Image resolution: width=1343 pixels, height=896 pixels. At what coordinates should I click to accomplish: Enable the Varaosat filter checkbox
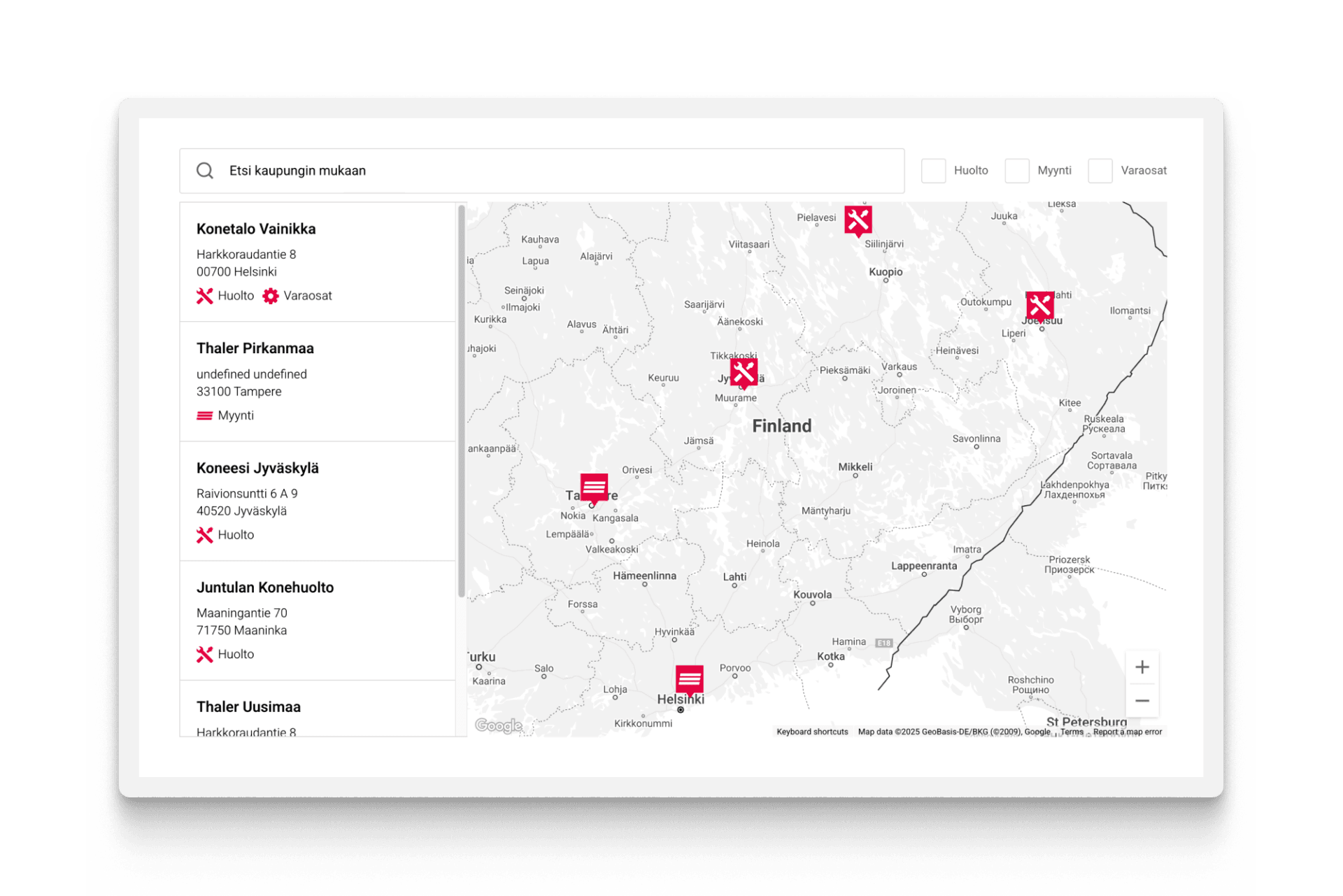point(1100,171)
